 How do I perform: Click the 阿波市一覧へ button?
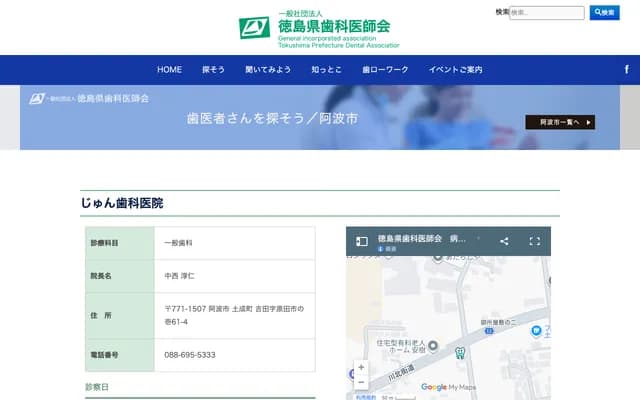[x=559, y=122]
